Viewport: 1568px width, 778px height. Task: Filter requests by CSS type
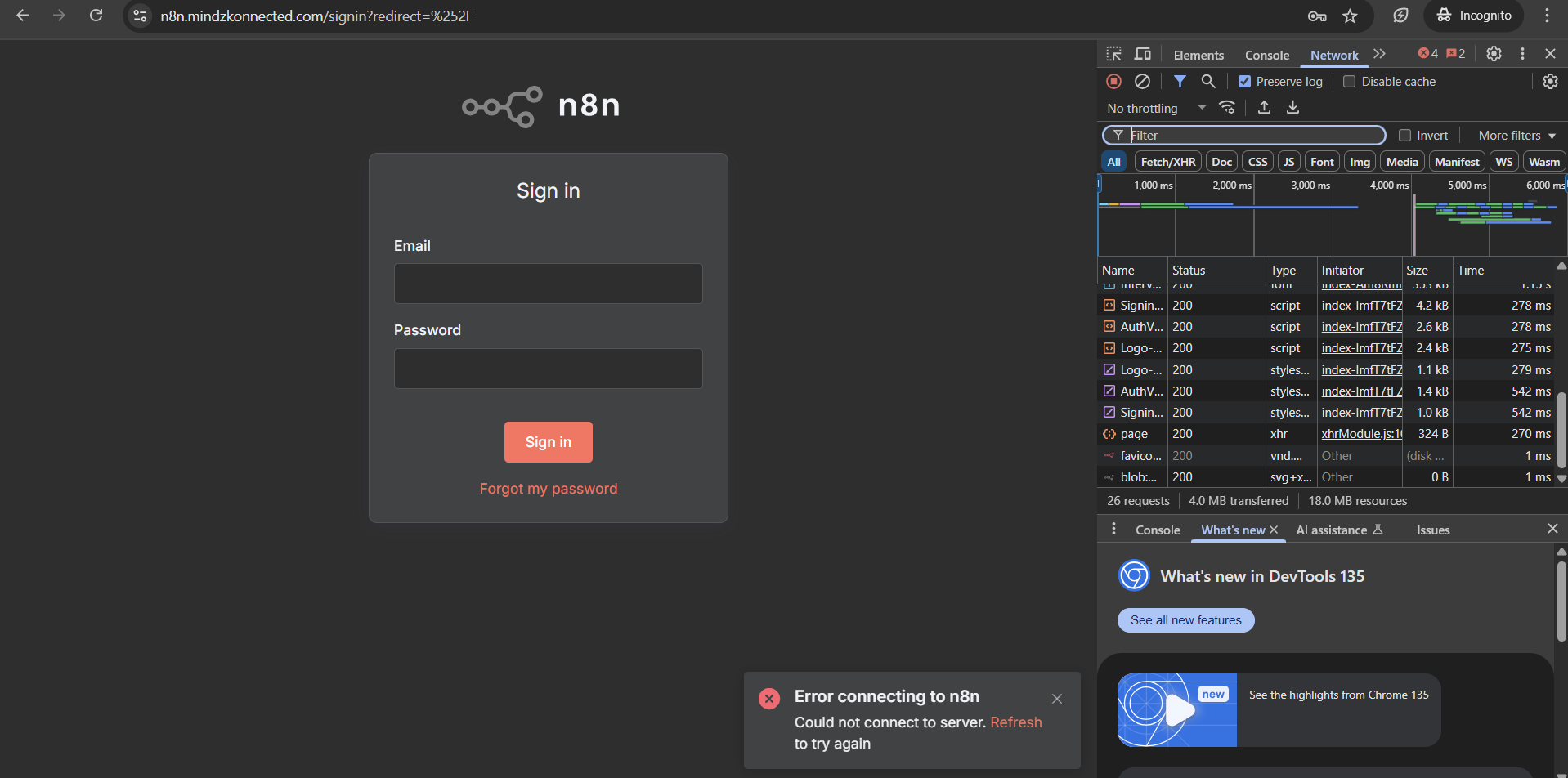pyautogui.click(x=1257, y=162)
